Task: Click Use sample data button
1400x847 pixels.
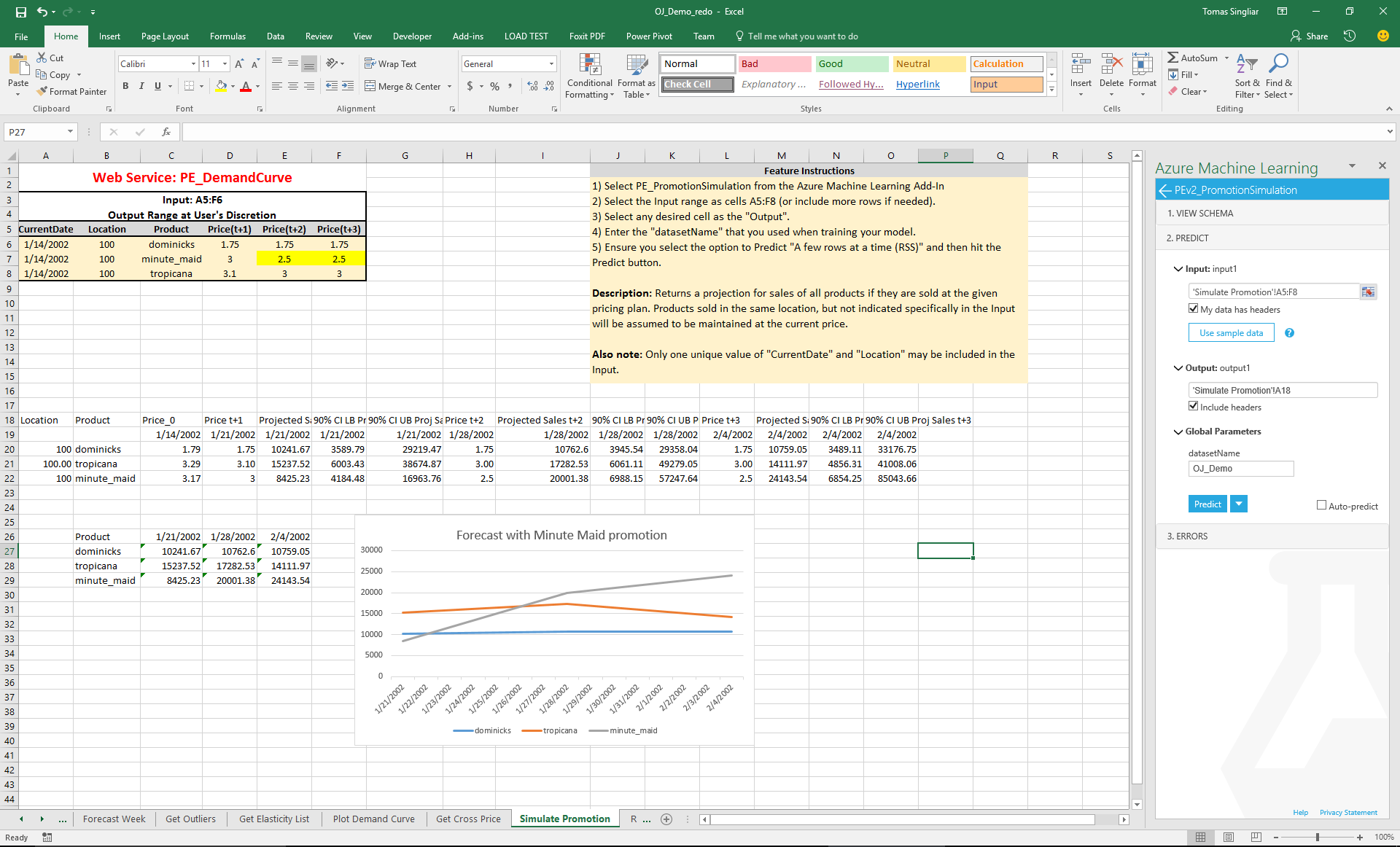Action: pyautogui.click(x=1231, y=333)
